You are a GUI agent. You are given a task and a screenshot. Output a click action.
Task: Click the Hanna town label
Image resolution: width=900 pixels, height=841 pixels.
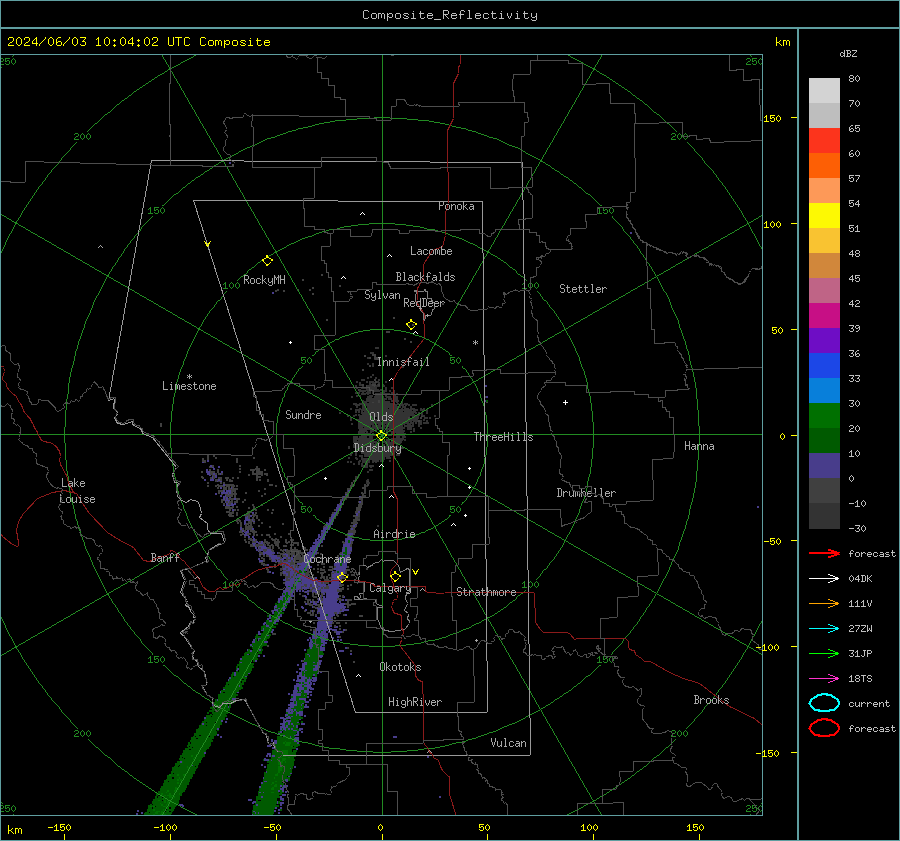(699, 446)
